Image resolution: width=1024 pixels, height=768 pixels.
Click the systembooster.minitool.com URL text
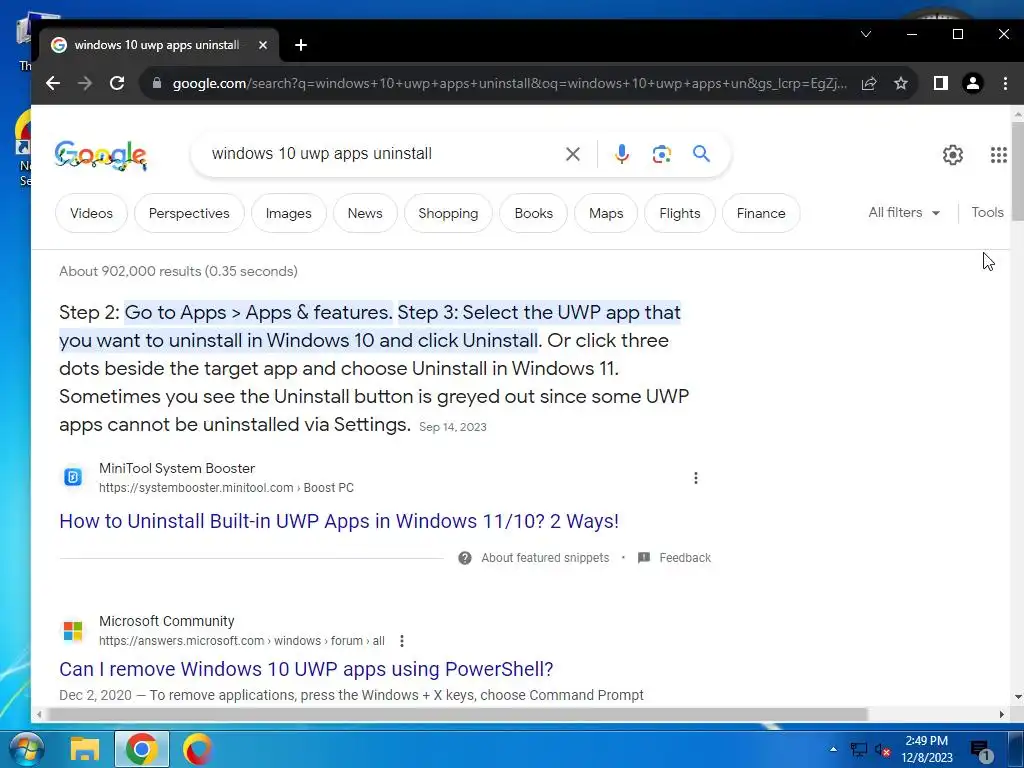pos(226,488)
